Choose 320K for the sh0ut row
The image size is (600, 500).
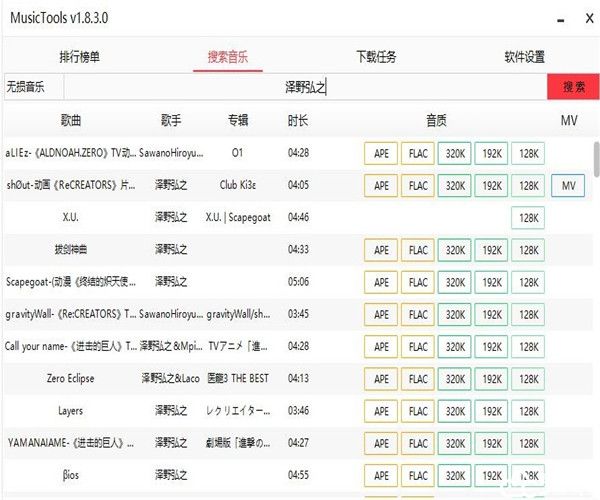coord(455,186)
